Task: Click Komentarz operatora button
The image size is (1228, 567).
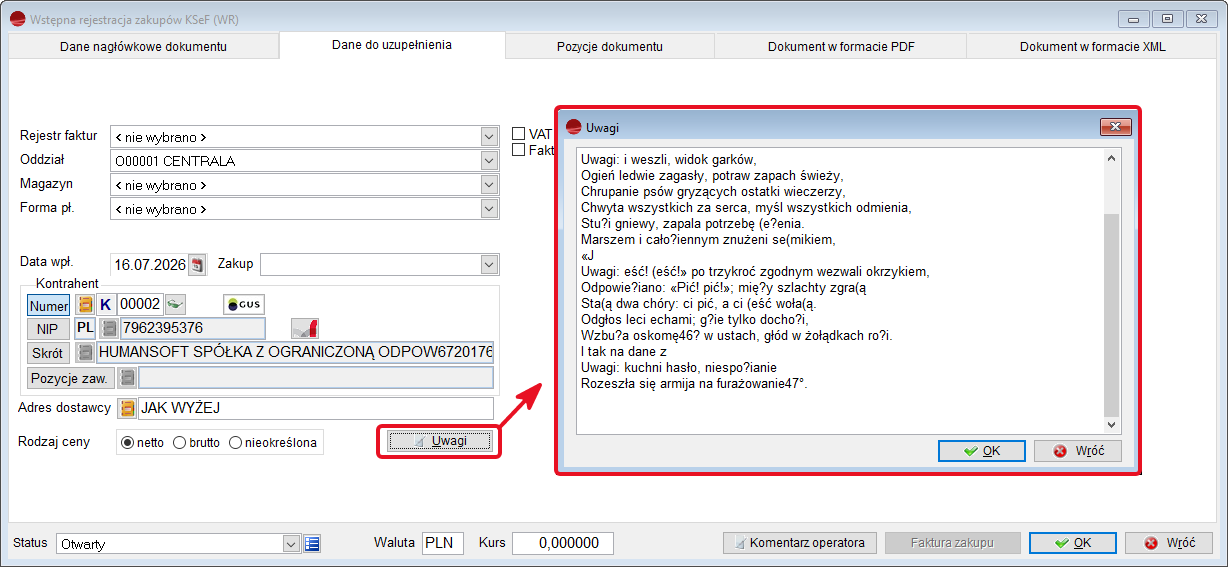Action: [800, 543]
